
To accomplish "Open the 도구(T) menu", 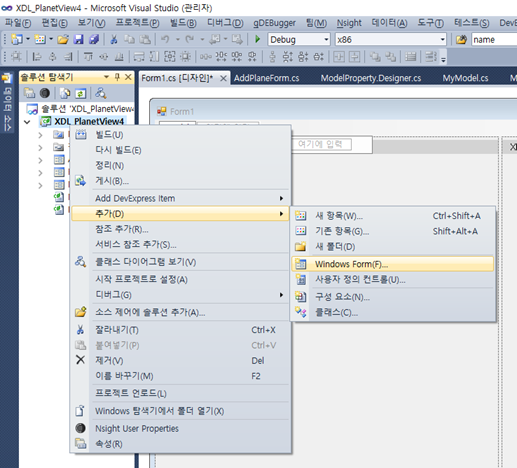I will tap(430, 23).
